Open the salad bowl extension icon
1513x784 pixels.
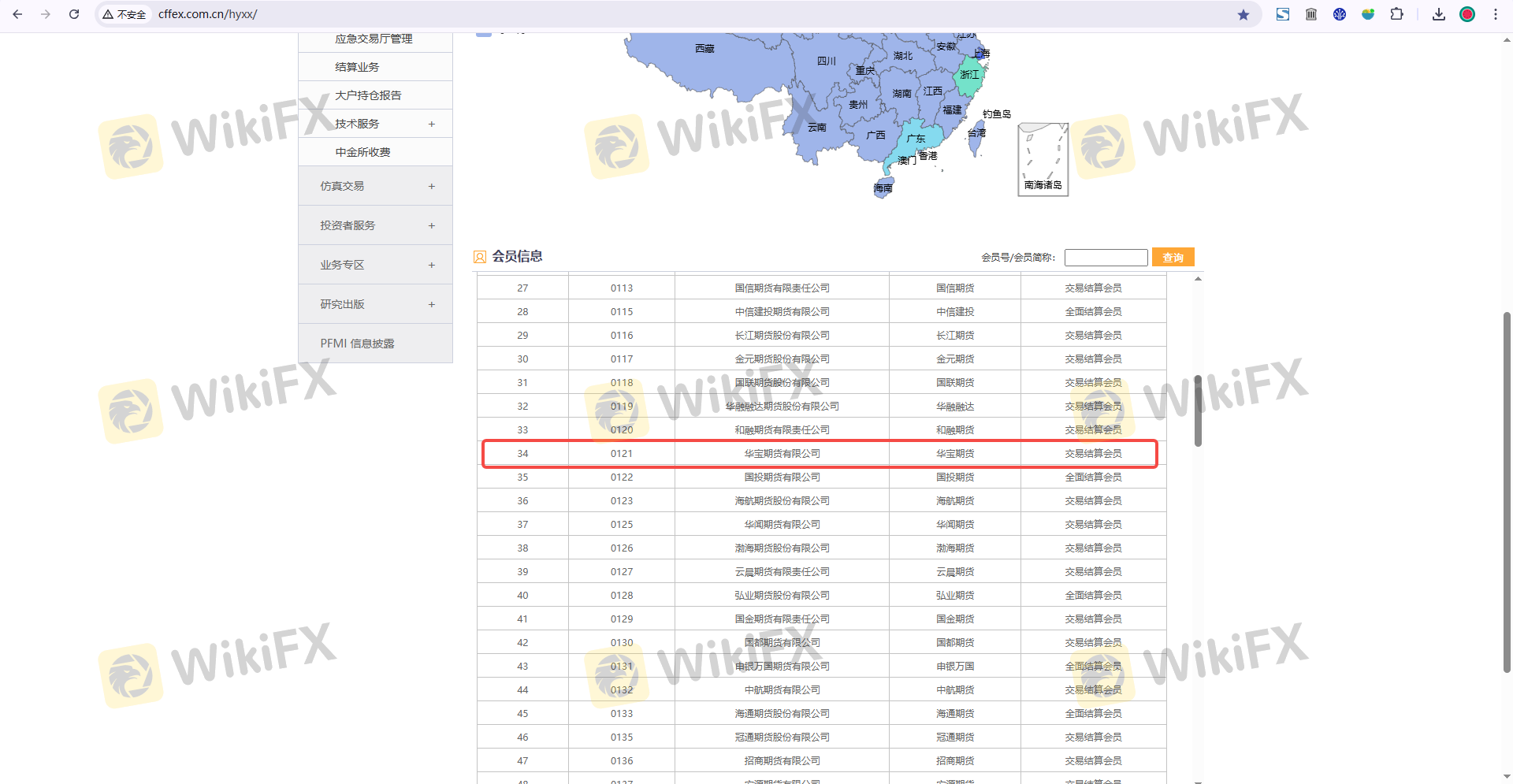[x=1368, y=14]
